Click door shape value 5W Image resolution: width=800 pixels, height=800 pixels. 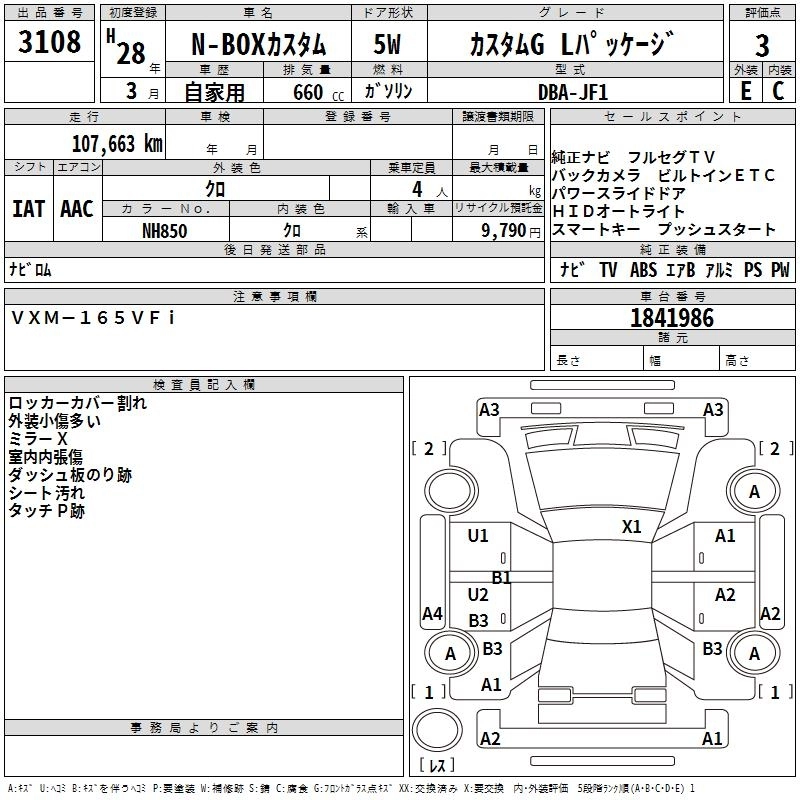point(387,44)
